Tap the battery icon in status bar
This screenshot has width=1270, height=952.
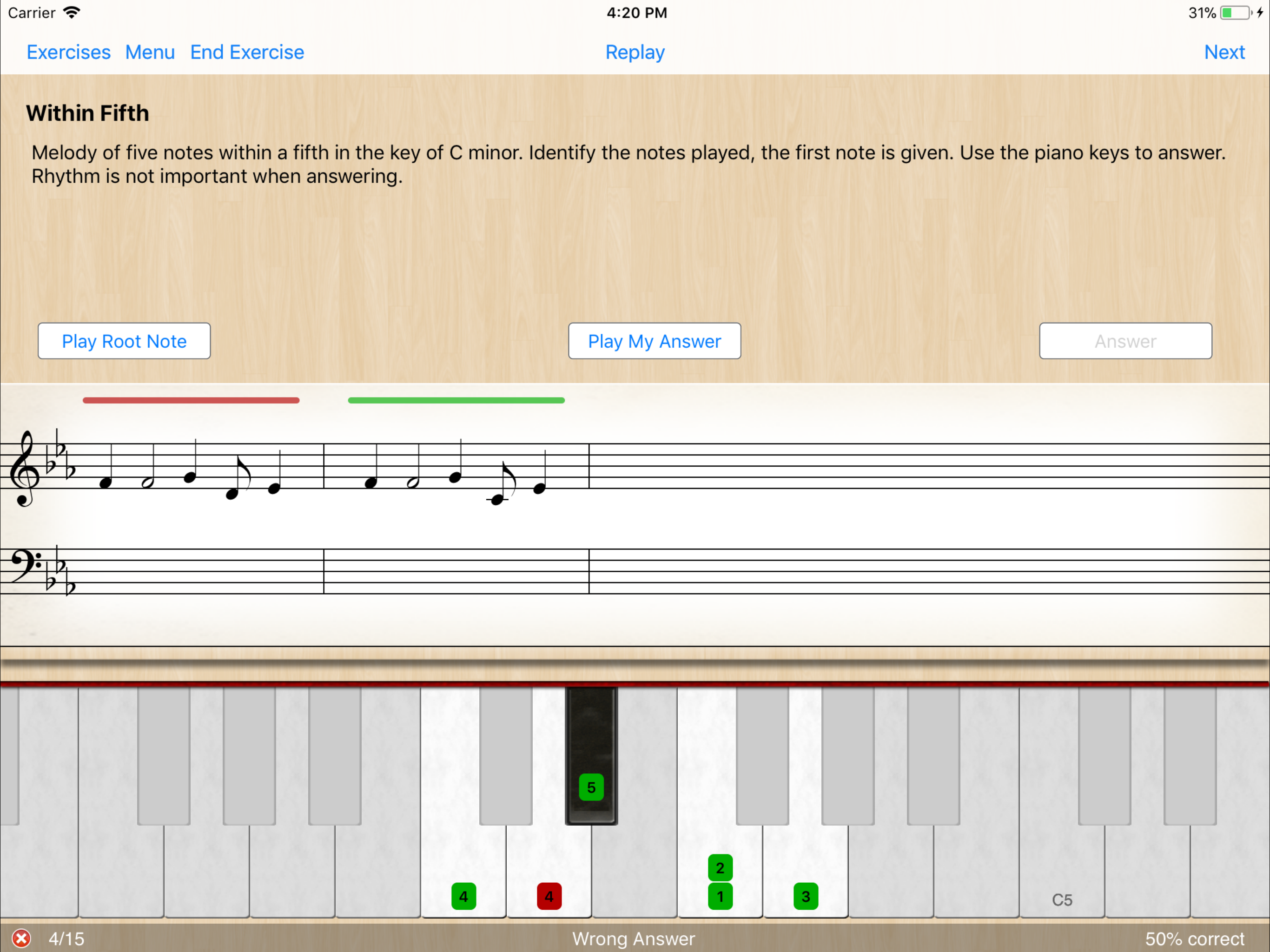1234,13
